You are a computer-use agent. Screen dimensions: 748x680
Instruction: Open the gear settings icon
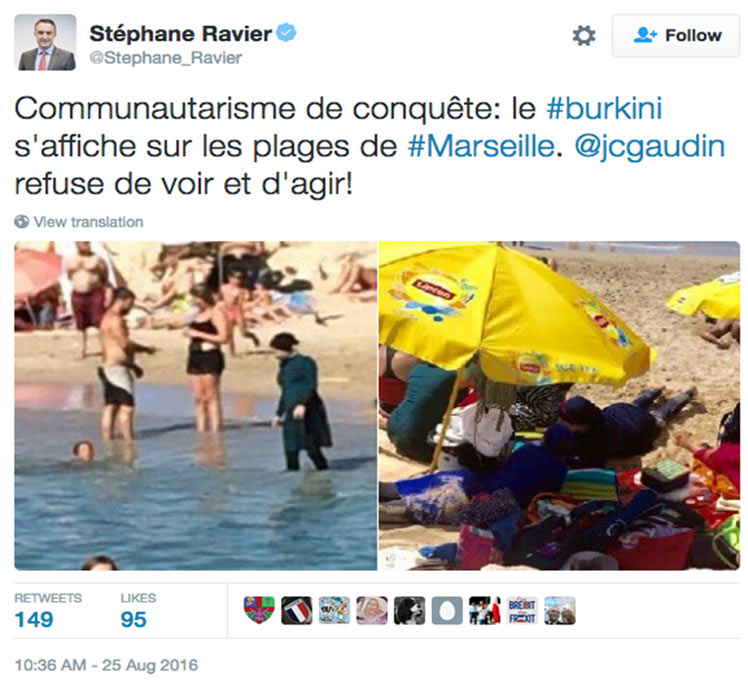(x=583, y=36)
